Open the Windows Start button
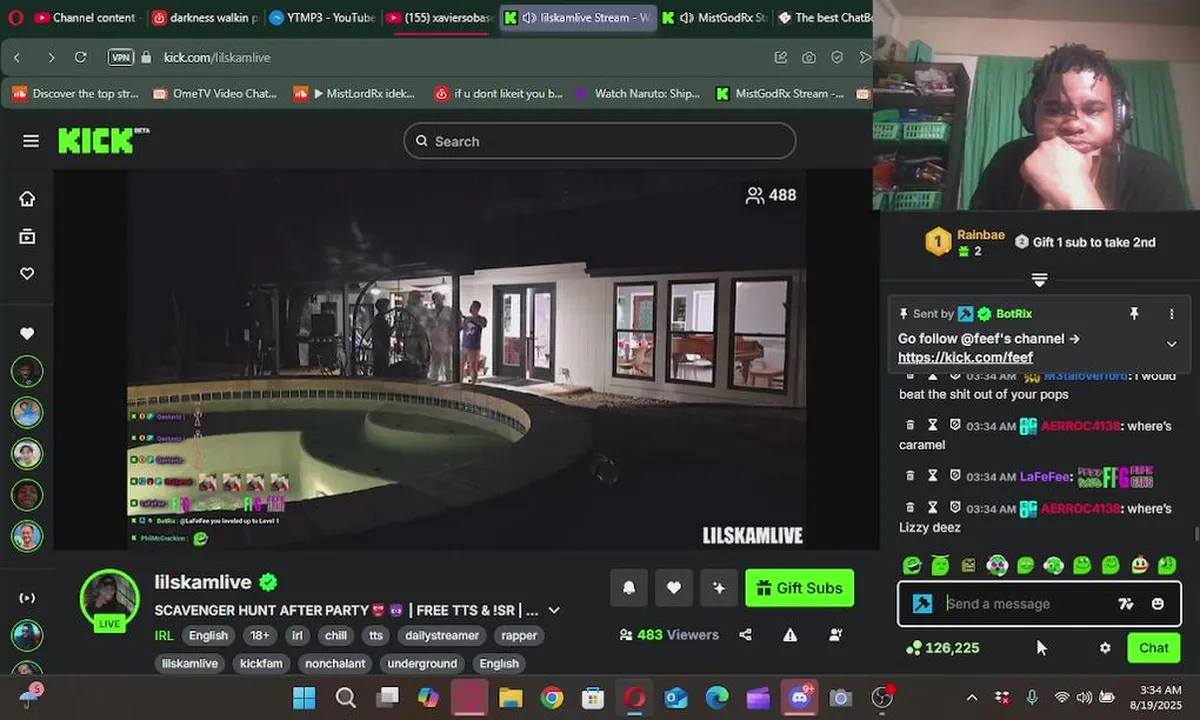This screenshot has width=1200, height=720. tap(304, 697)
